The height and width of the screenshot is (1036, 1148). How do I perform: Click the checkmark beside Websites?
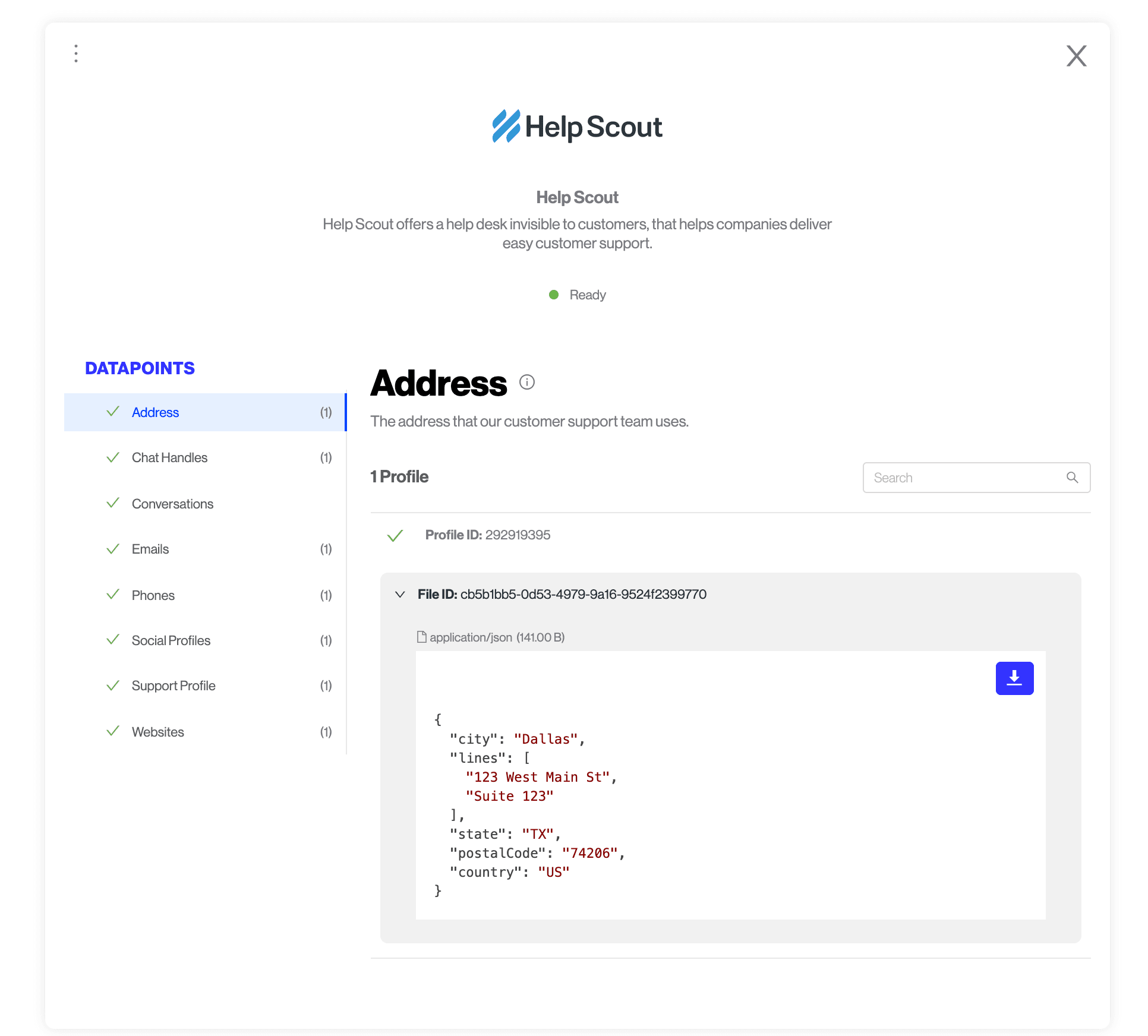tap(113, 731)
